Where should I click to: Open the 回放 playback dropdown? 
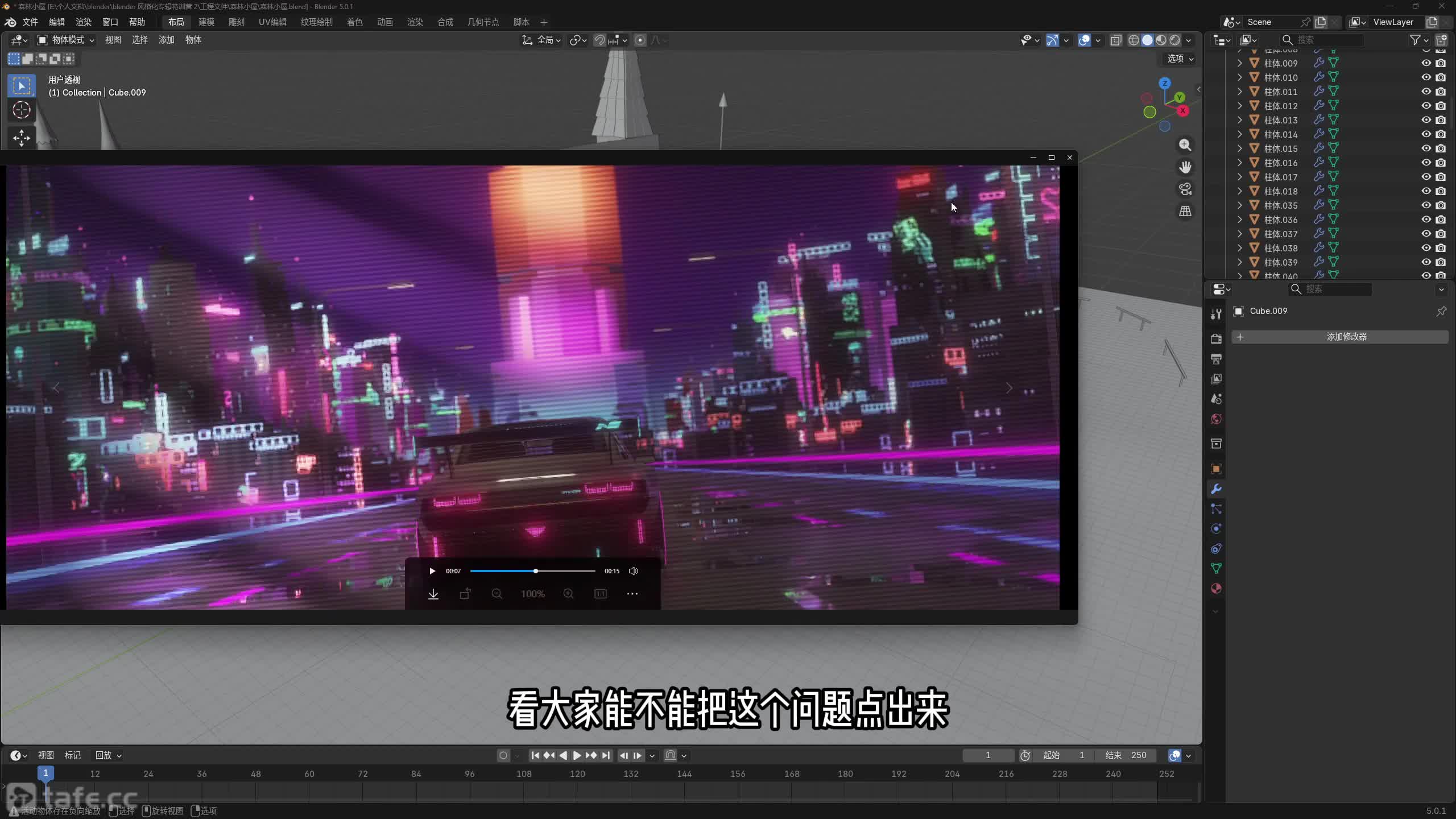click(108, 755)
